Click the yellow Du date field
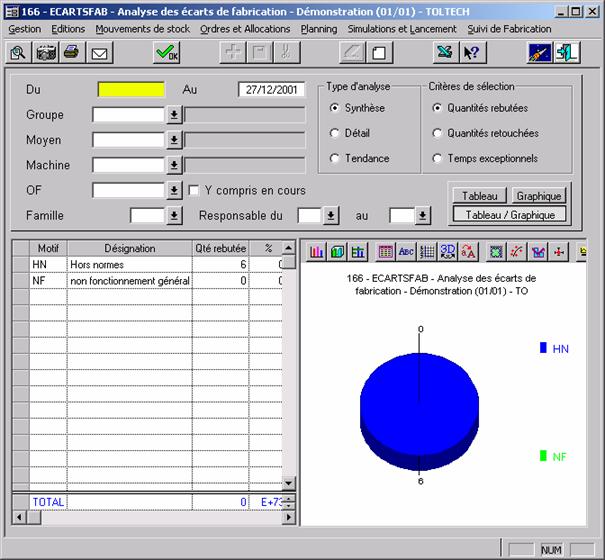 pos(131,90)
